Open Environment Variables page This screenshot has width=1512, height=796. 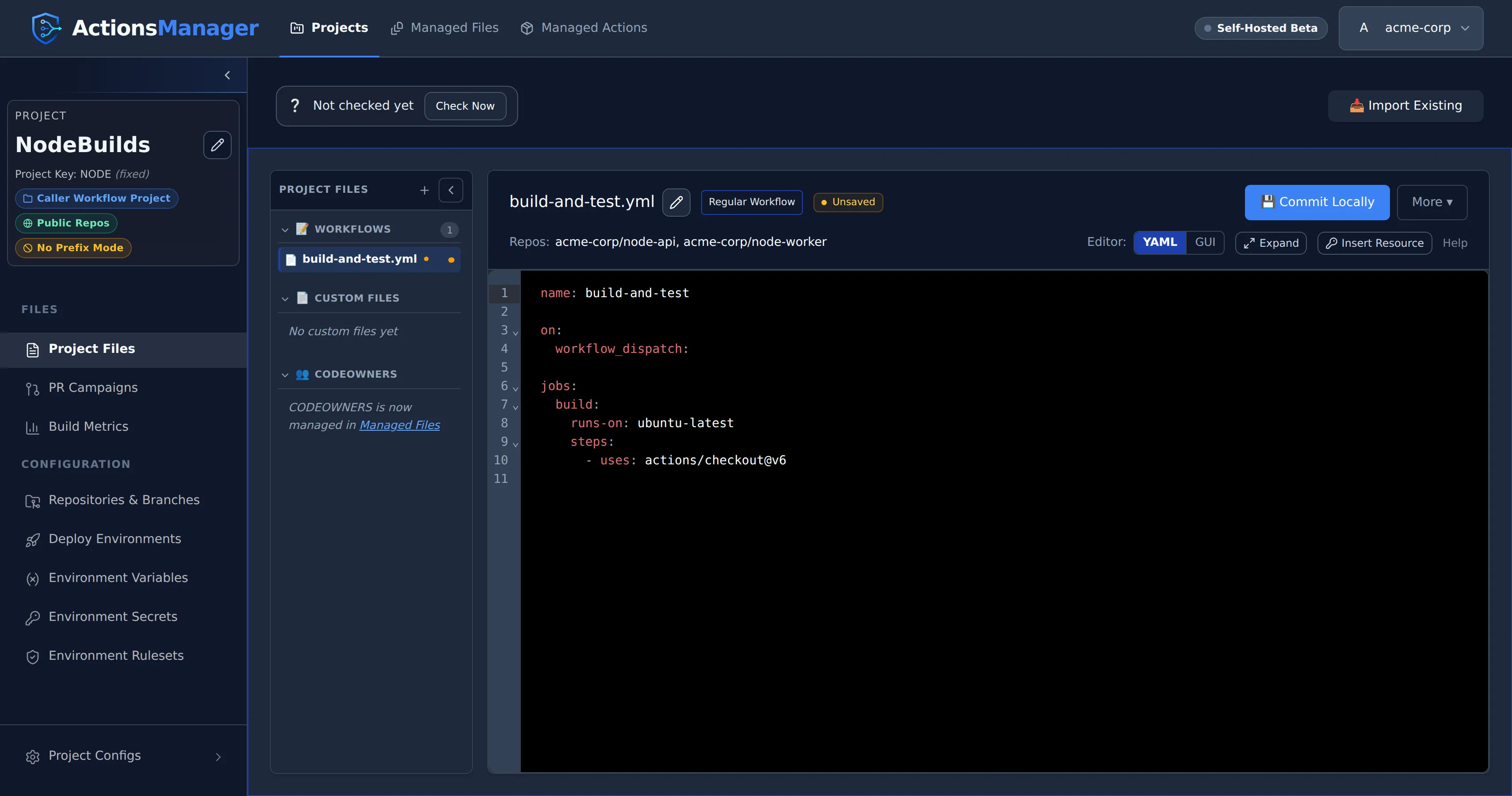[123, 578]
